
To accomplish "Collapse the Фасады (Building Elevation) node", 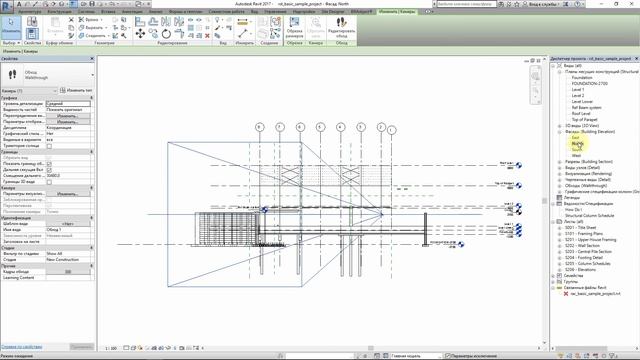I will pos(560,132).
